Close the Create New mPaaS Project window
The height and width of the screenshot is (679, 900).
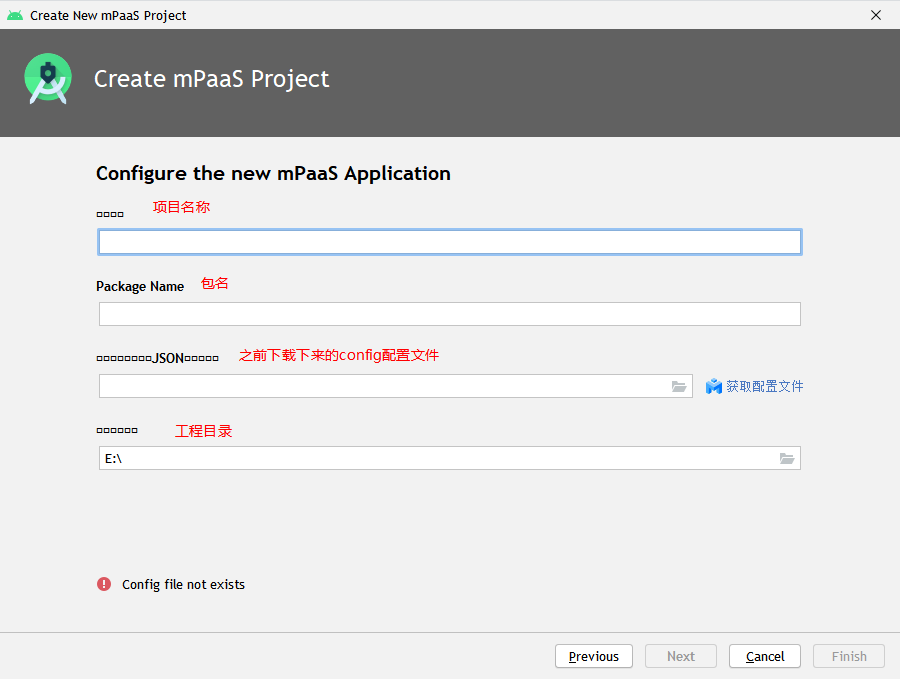(x=876, y=15)
